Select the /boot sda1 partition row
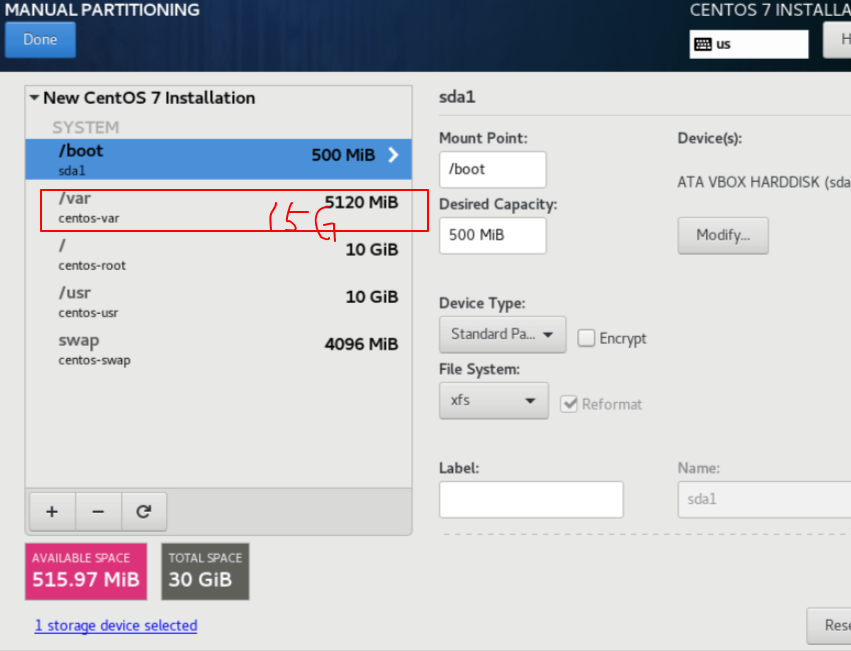Viewport: 851px width, 651px height. coord(218,159)
